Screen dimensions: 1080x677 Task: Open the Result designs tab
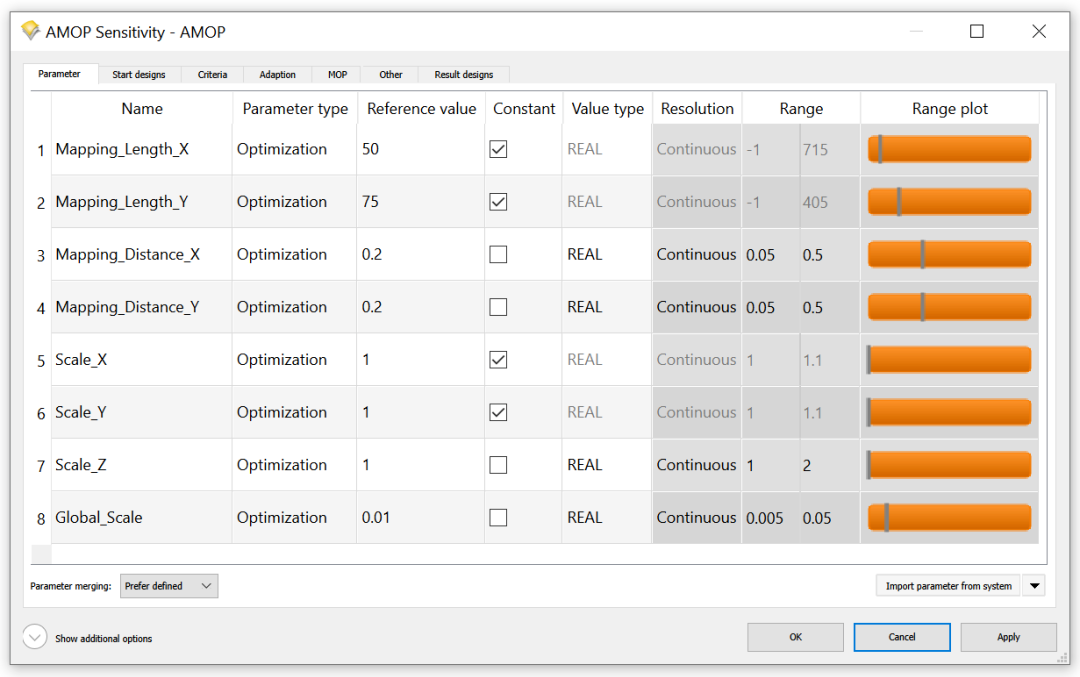[464, 74]
